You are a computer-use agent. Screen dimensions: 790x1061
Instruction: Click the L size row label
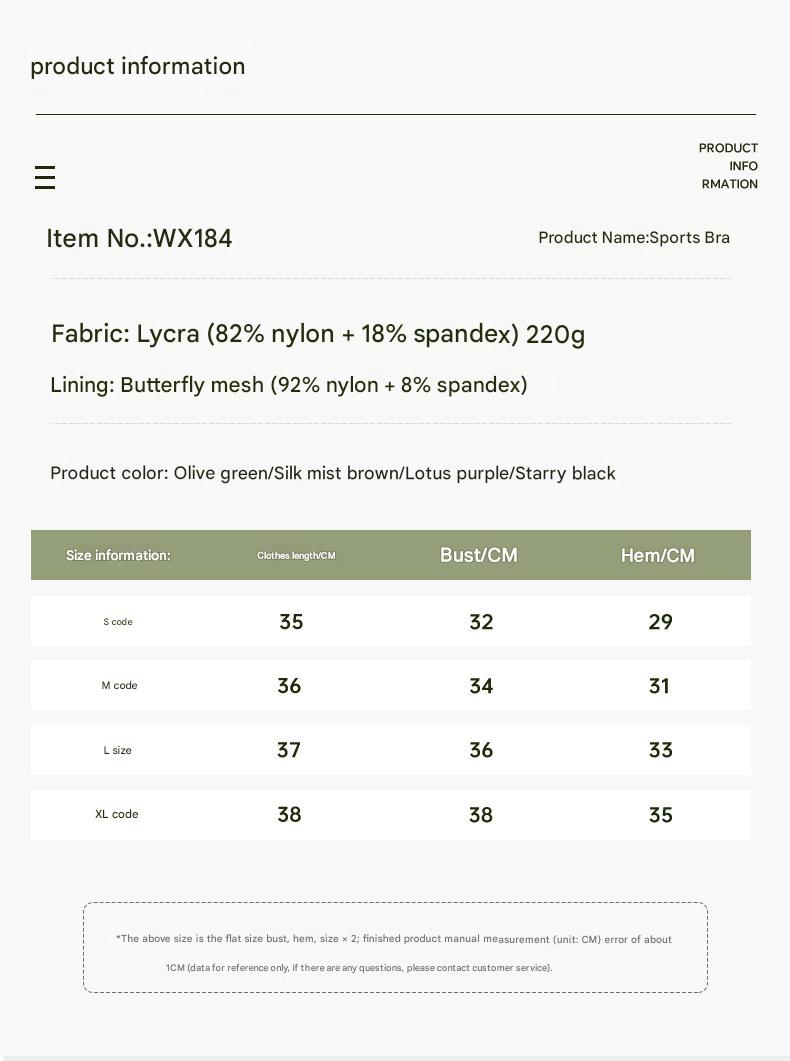tap(118, 750)
